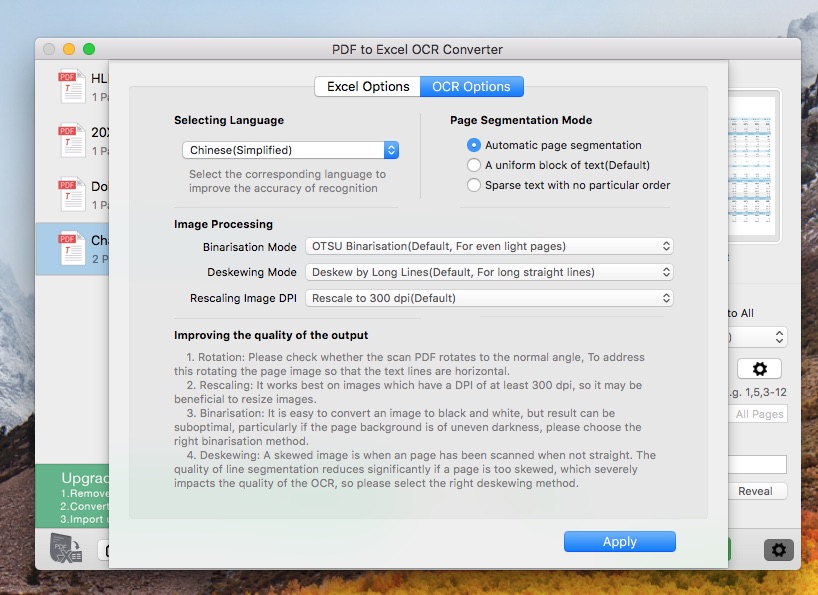Select the PDF icon of the 20 file
The width and height of the screenshot is (818, 595).
click(x=71, y=140)
